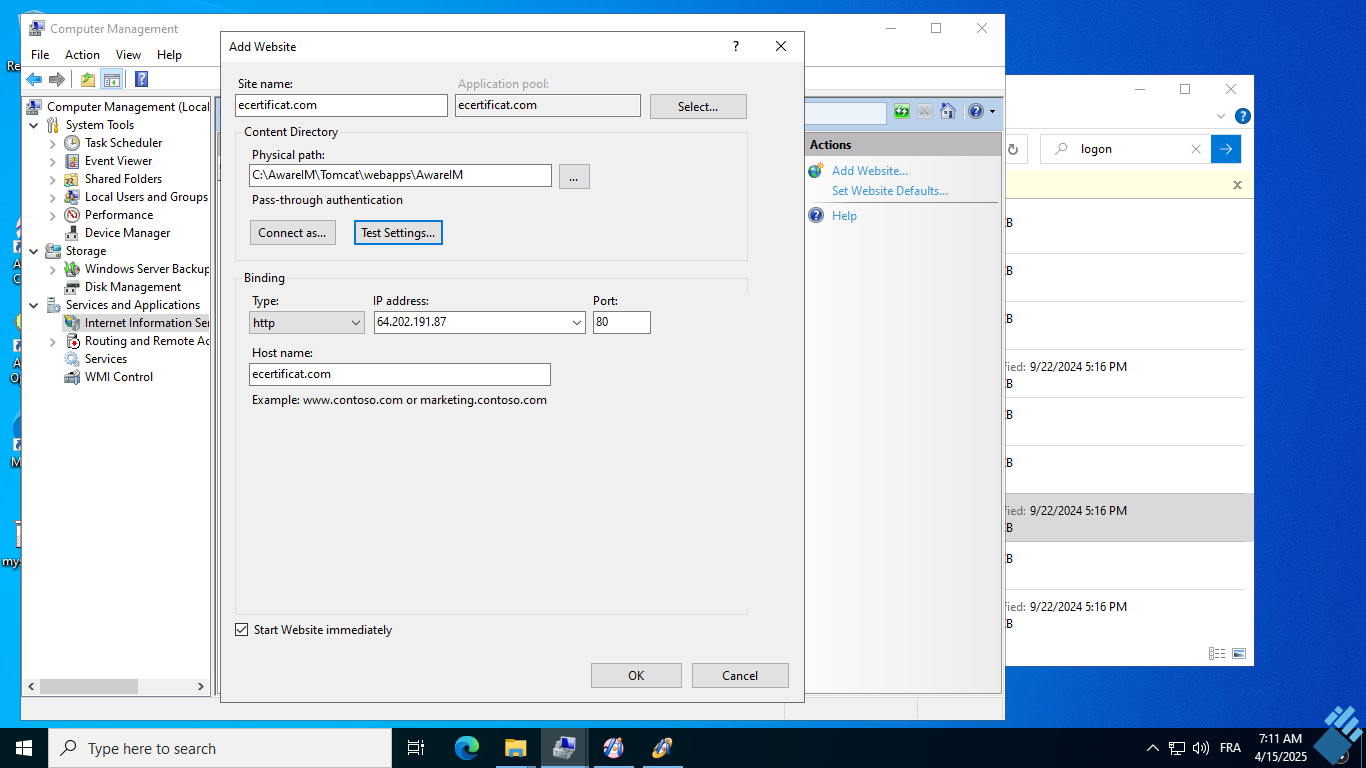The image size is (1366, 768).
Task: Switch Explorer to details view icon
Action: pyautogui.click(x=1217, y=654)
